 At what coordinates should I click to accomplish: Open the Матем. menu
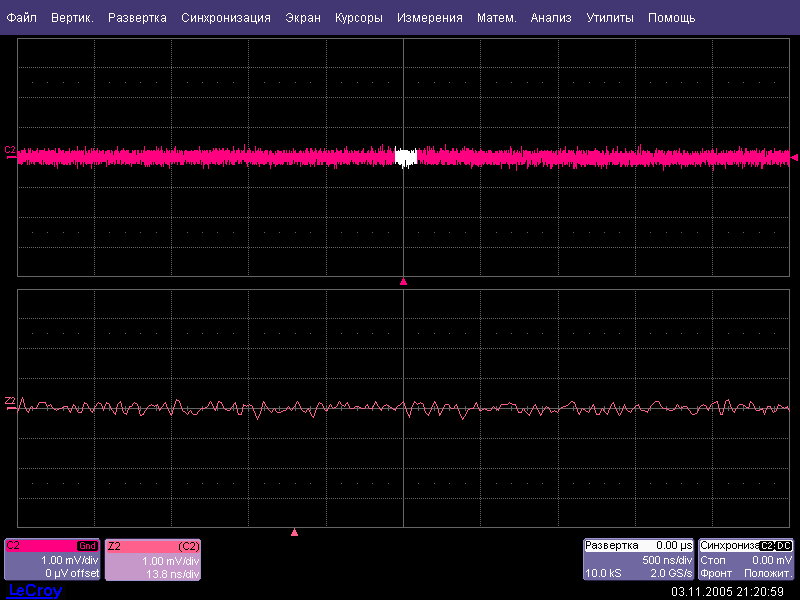click(496, 18)
